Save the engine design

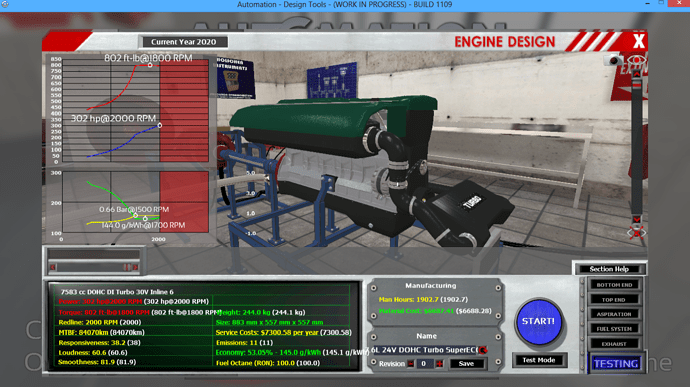(466, 364)
